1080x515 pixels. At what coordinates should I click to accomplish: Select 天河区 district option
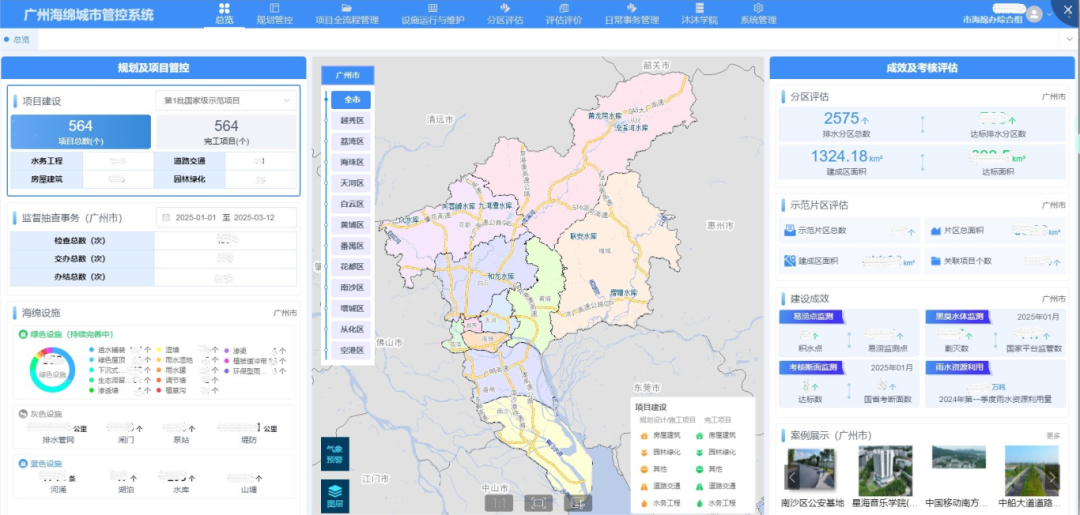tap(351, 183)
